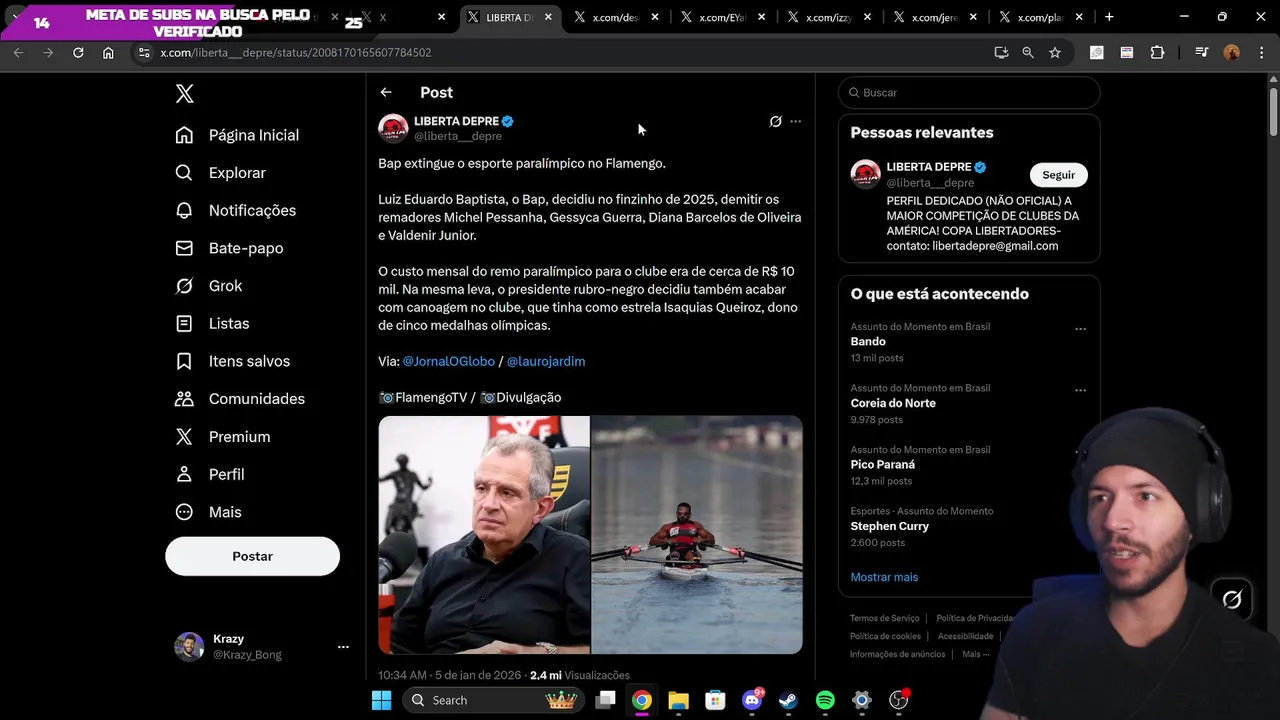Open Política de cookies footer link

[885, 636]
